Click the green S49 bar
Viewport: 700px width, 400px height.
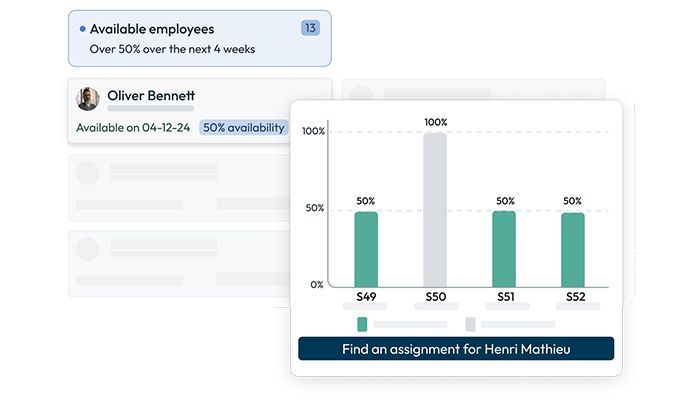(x=366, y=249)
